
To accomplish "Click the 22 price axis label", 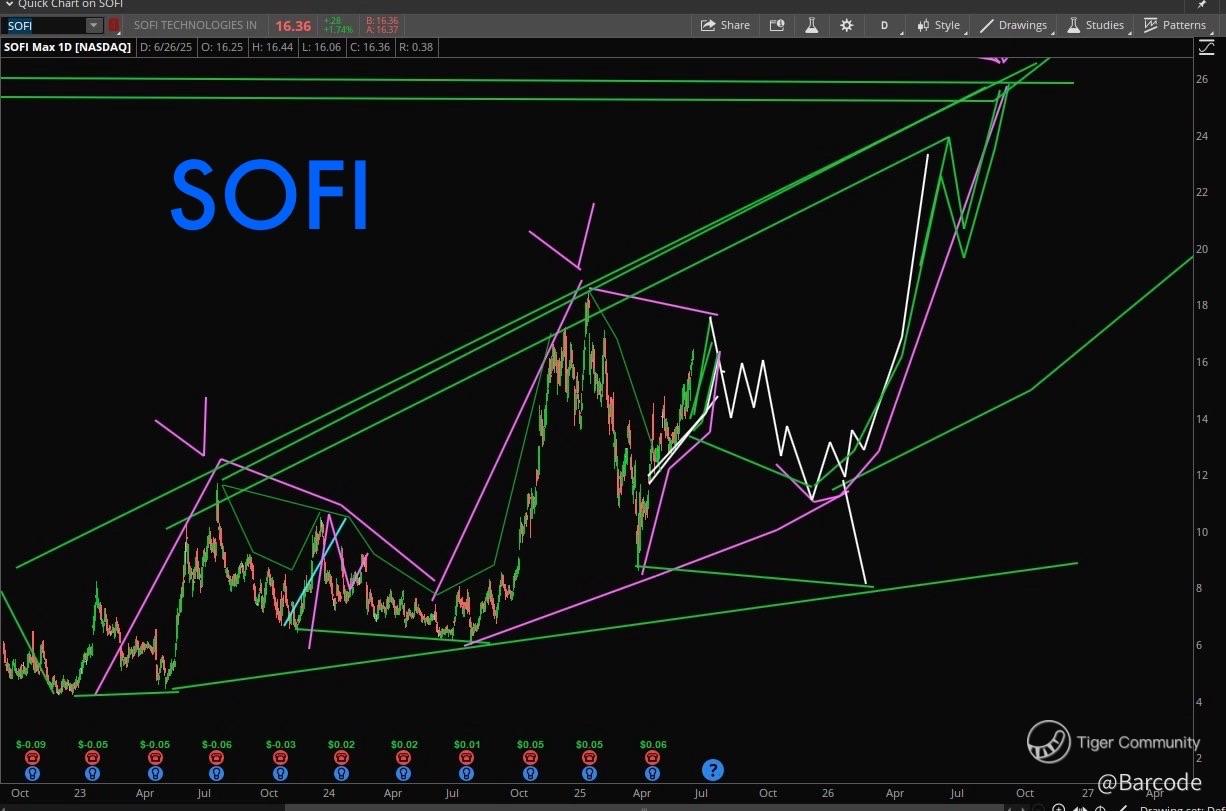I will (1204, 193).
